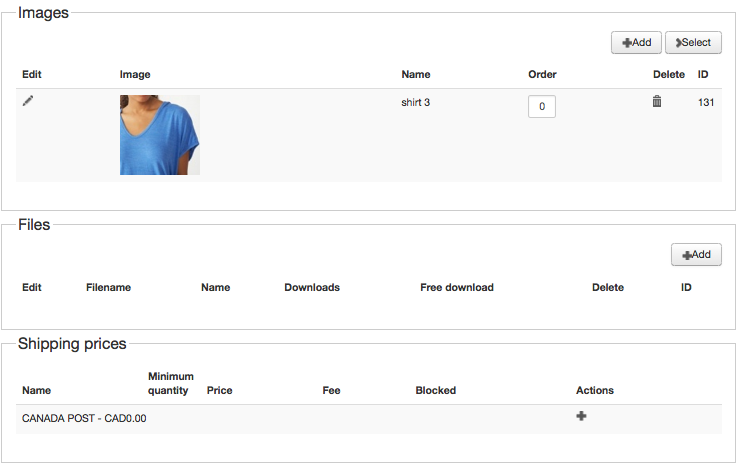747x475 pixels.
Task: Click the plus icon for CANADA POST shipping
Action: (581, 416)
